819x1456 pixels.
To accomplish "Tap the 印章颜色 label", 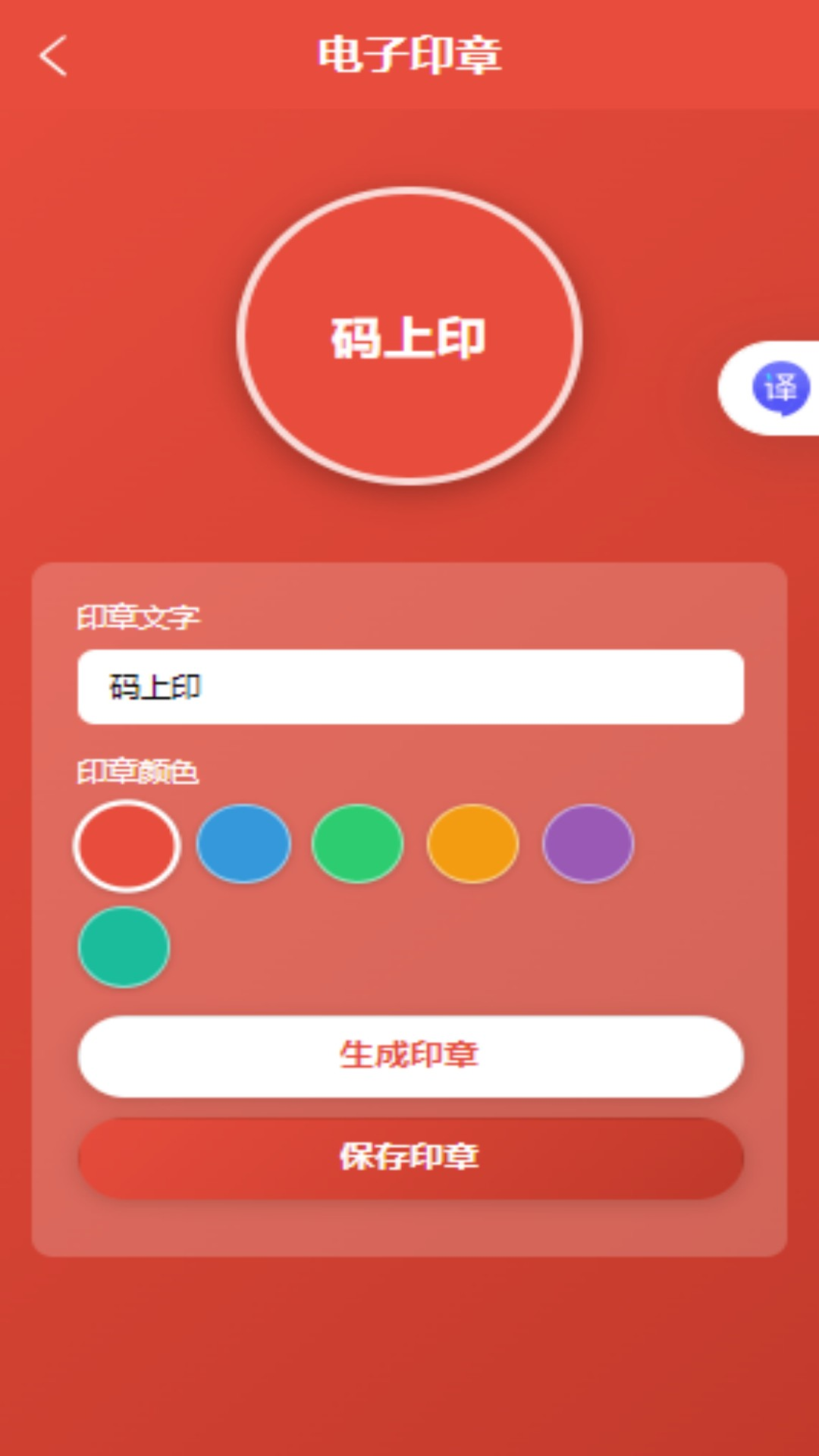I will coord(138,772).
